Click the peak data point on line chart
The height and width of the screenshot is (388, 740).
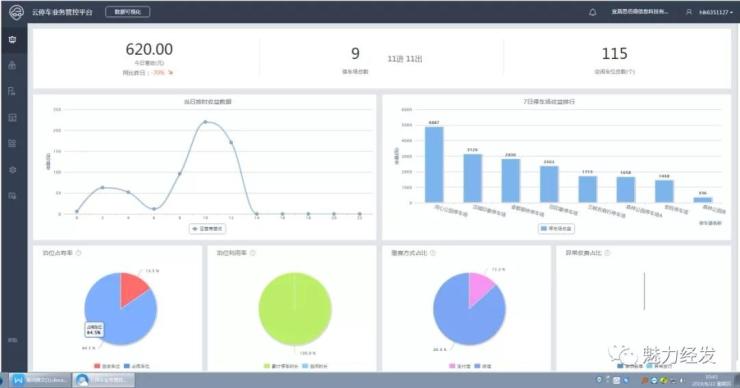coord(205,122)
